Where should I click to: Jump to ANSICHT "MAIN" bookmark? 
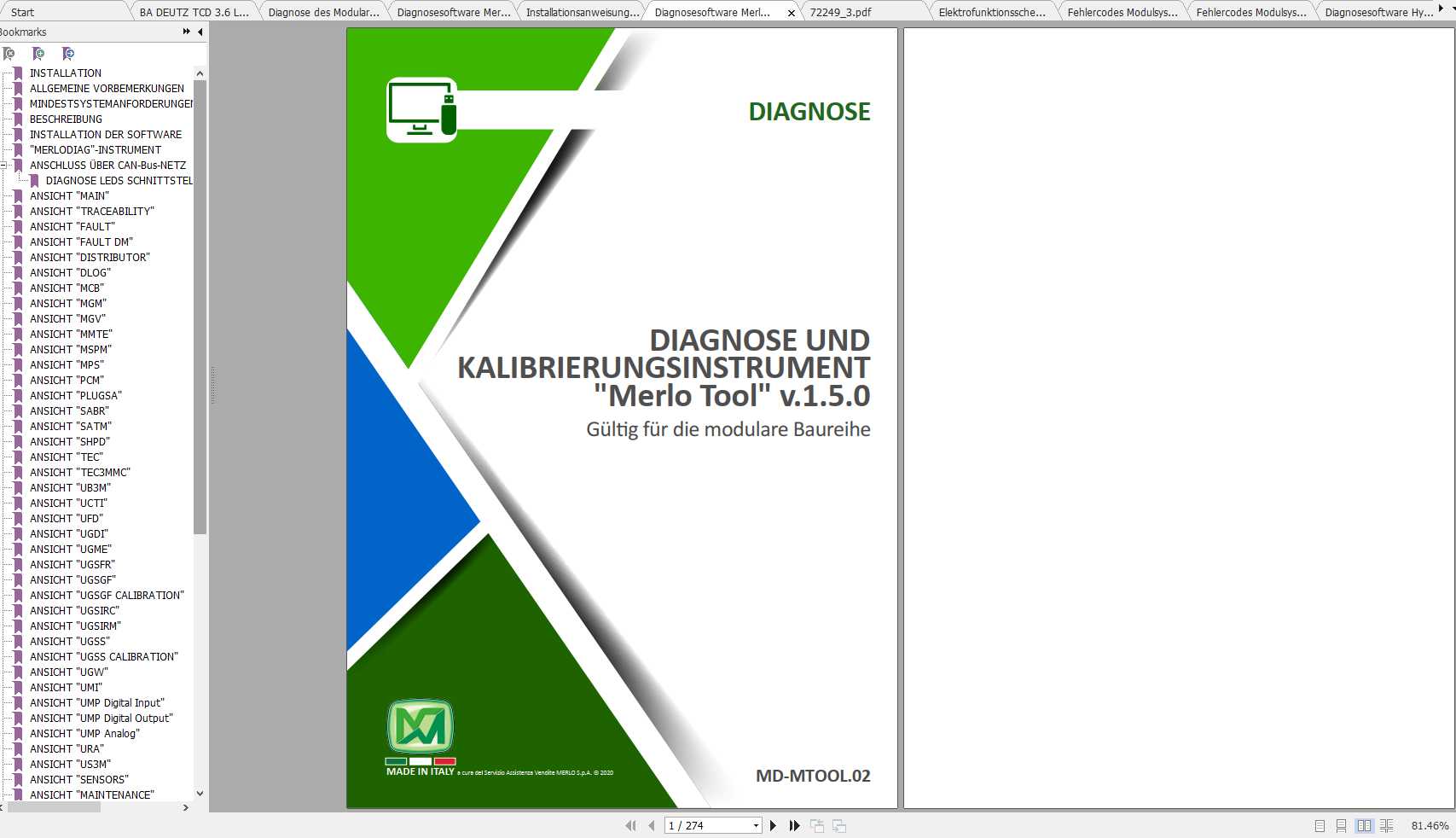pos(69,195)
